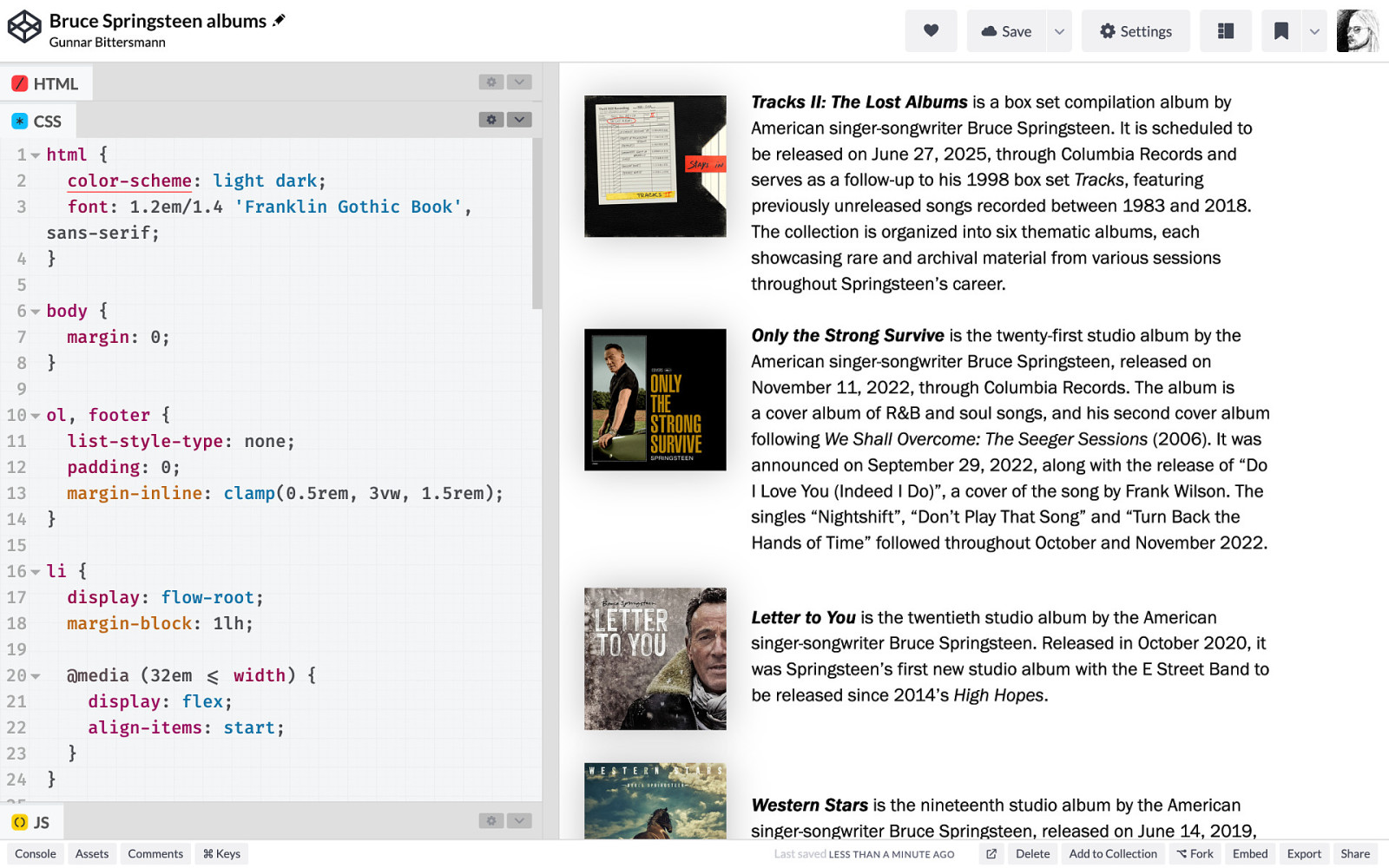Select the CSS editor tab

[x=37, y=122]
